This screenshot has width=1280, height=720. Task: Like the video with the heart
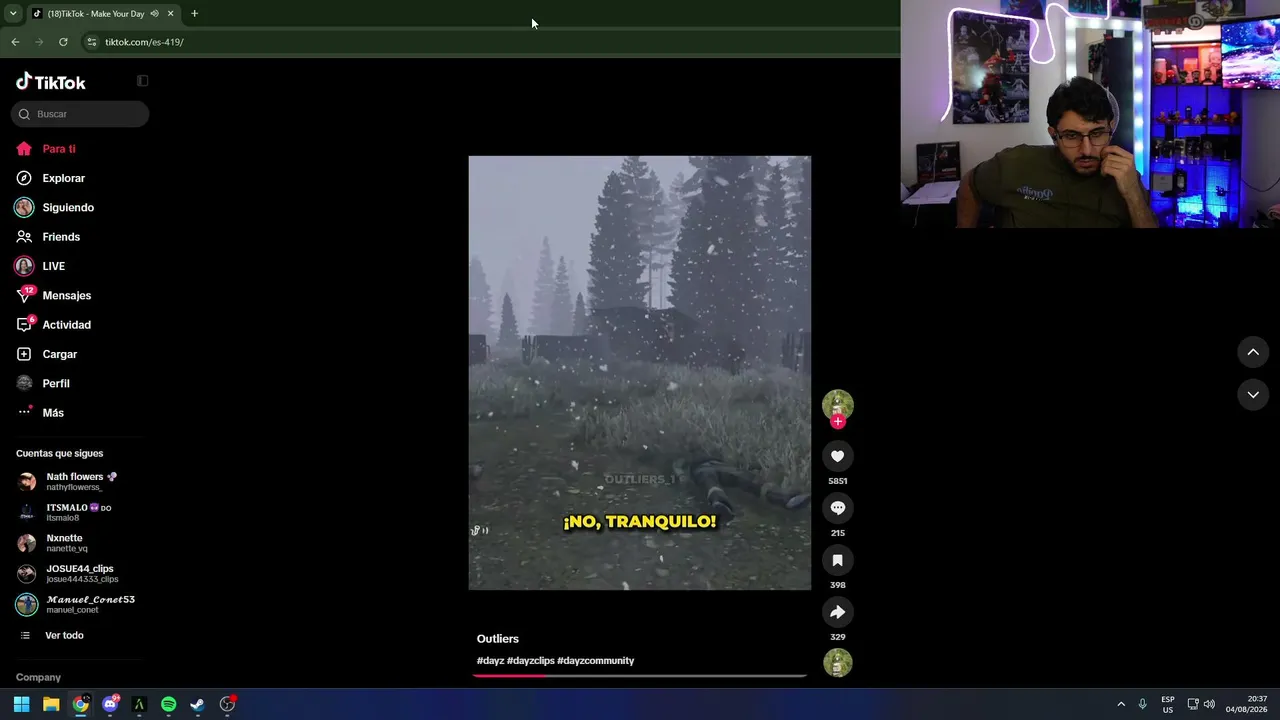click(x=838, y=456)
